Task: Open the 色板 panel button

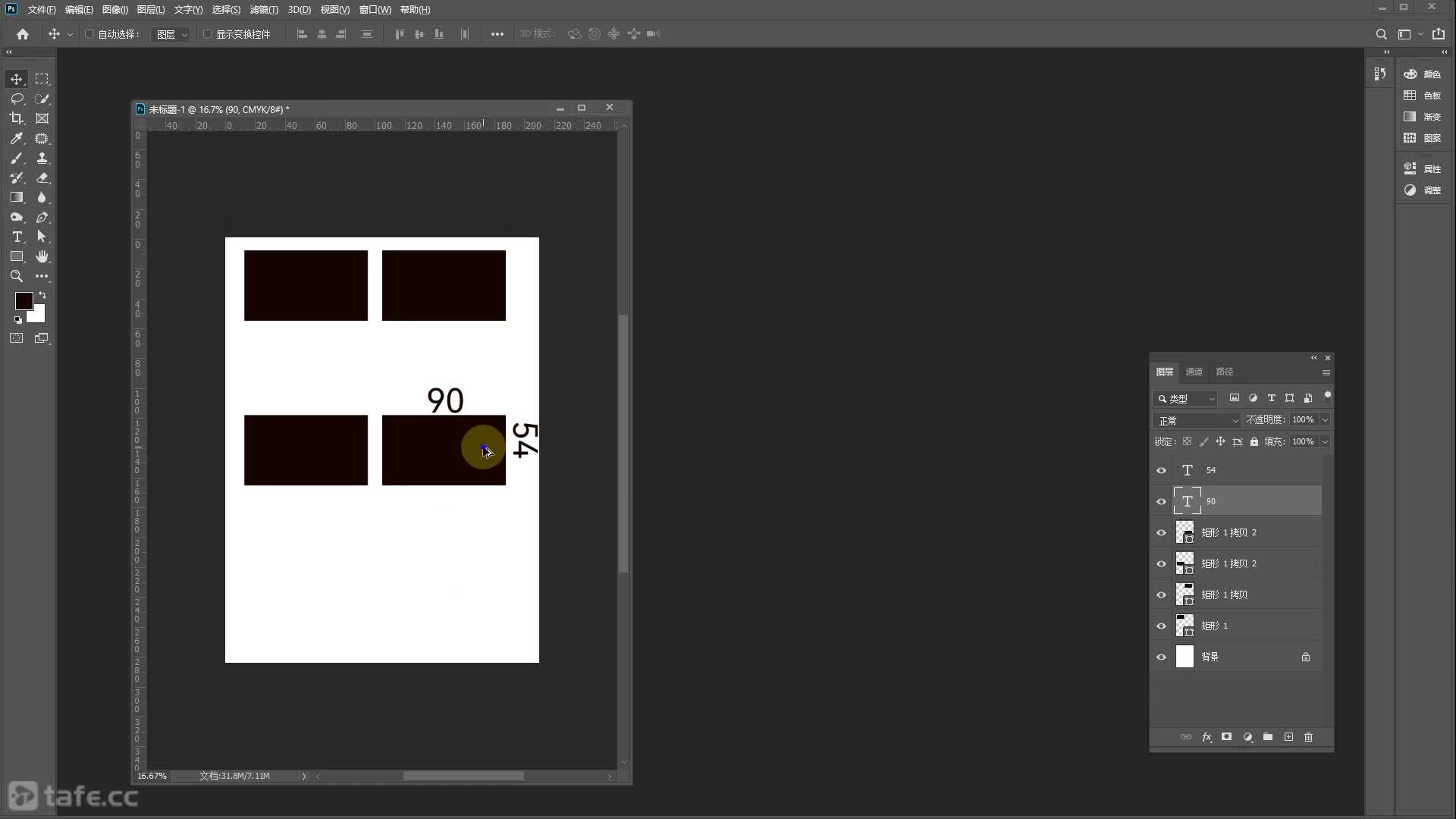Action: (x=1423, y=96)
